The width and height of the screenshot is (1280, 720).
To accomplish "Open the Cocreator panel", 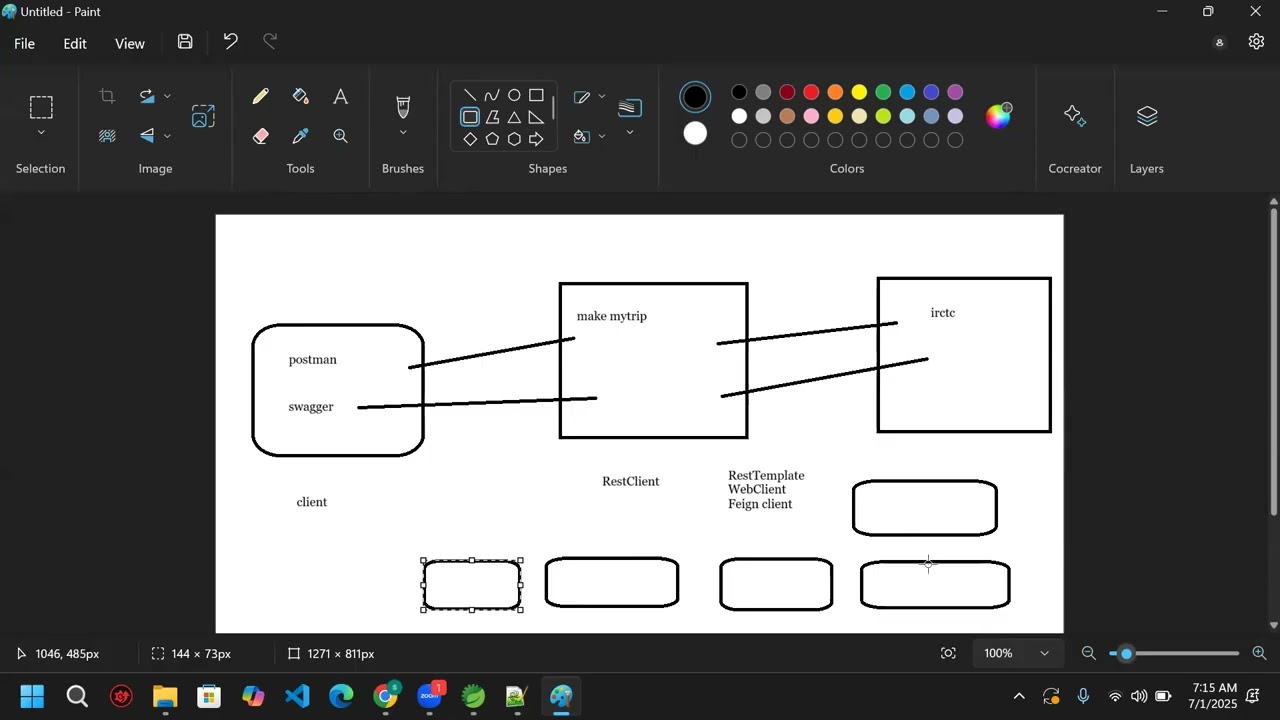I will pos(1075,116).
